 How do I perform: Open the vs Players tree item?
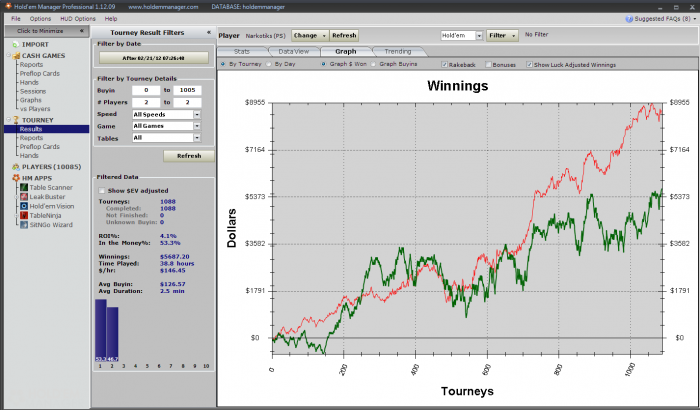click(x=35, y=109)
